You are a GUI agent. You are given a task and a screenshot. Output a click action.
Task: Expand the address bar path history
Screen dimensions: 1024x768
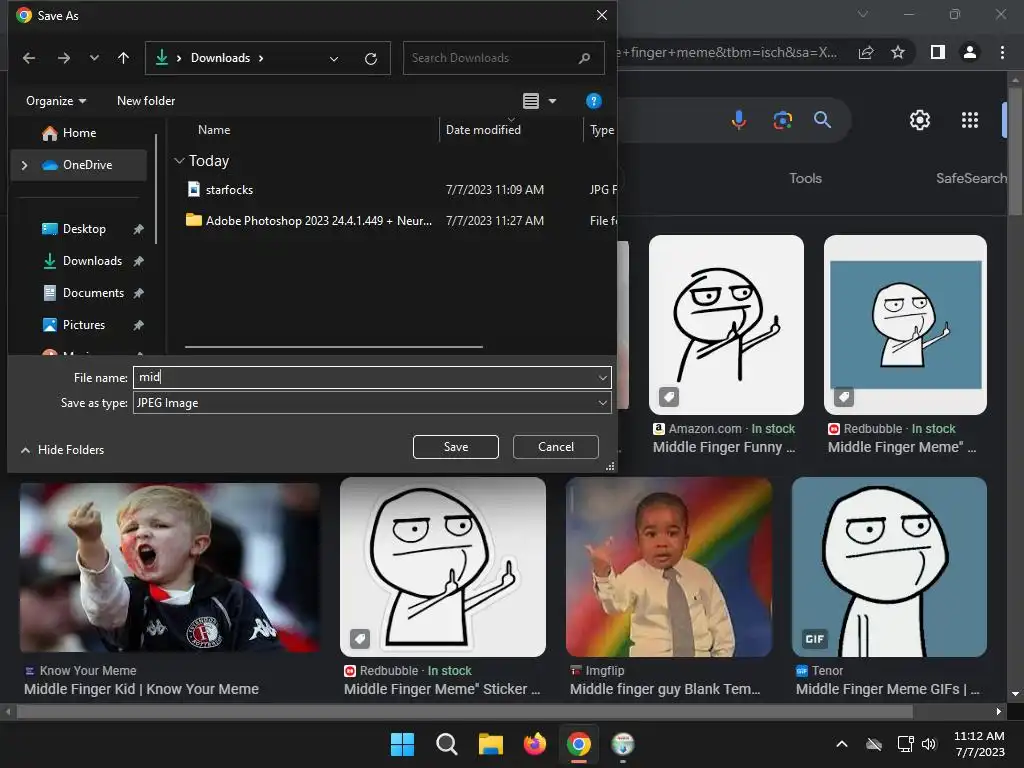point(334,59)
